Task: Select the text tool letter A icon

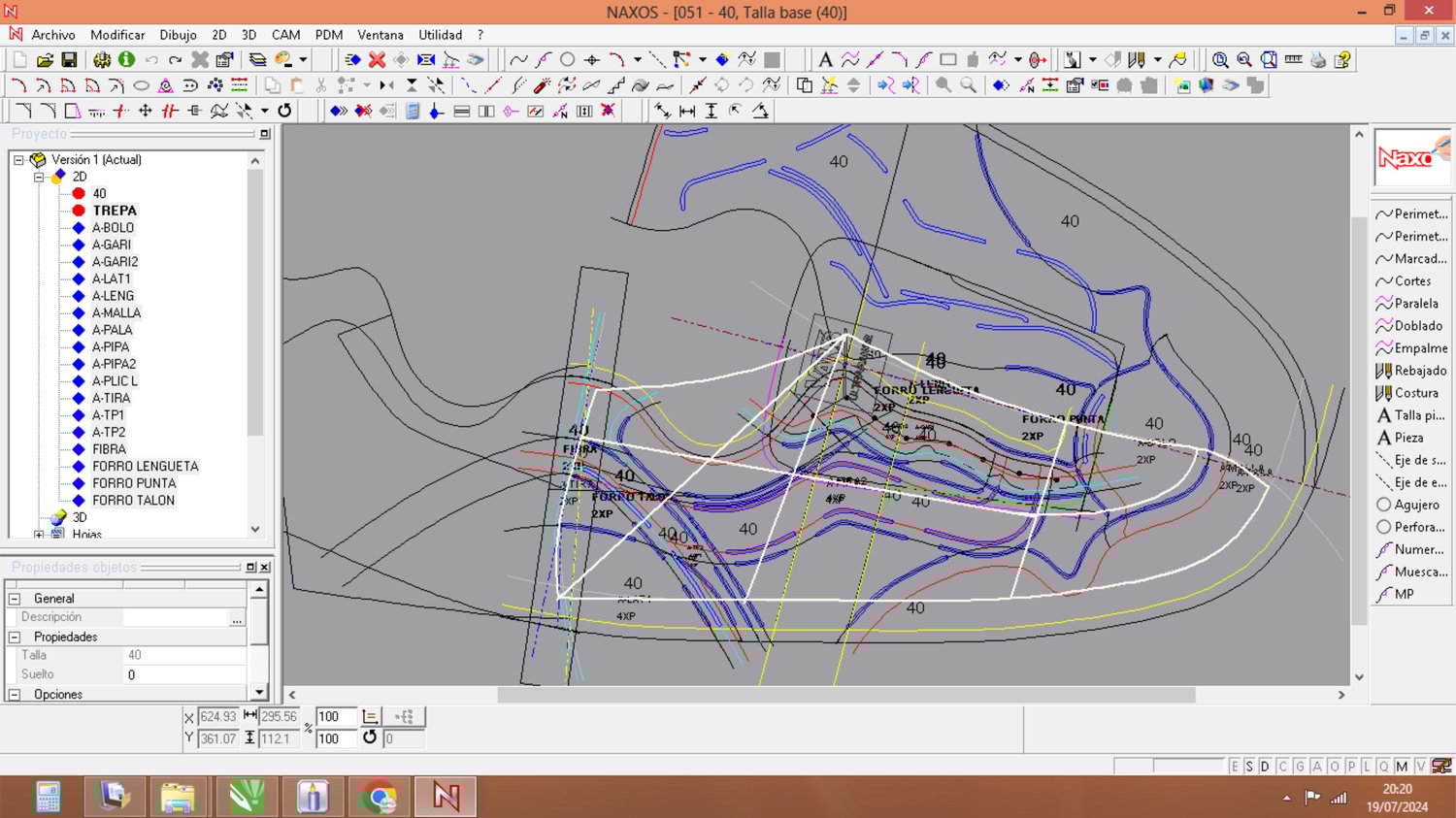Action: point(826,59)
